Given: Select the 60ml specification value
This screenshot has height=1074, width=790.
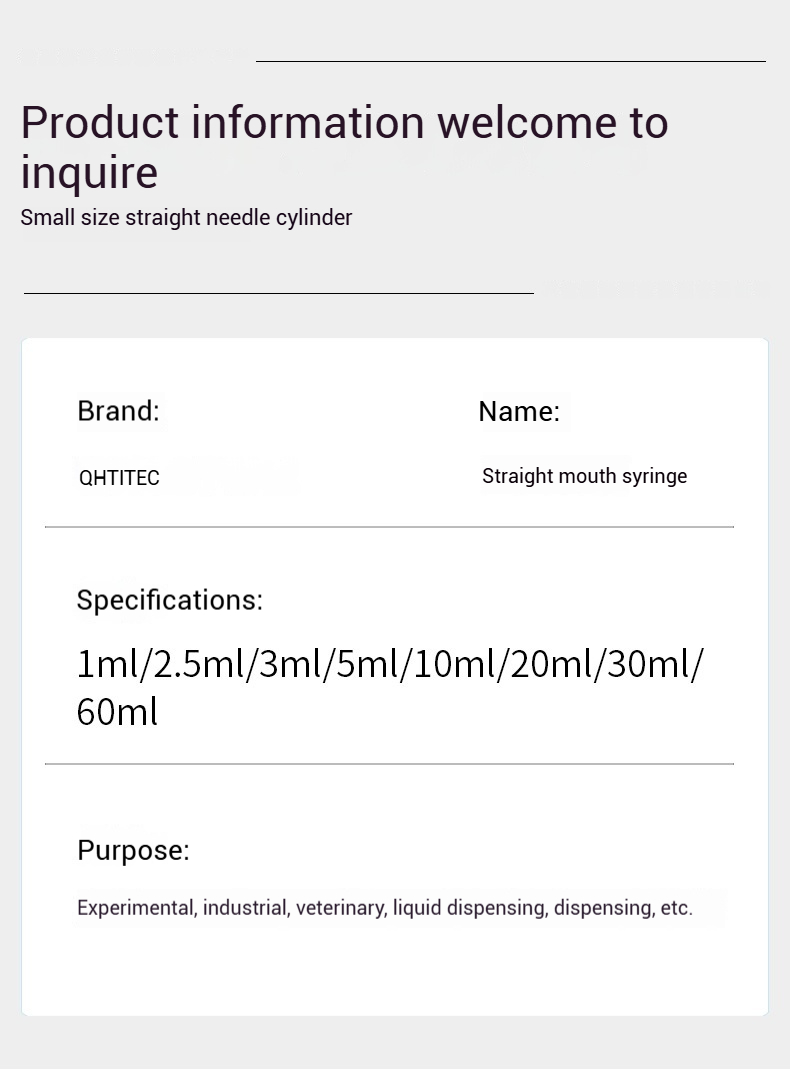Looking at the screenshot, I should (x=117, y=712).
